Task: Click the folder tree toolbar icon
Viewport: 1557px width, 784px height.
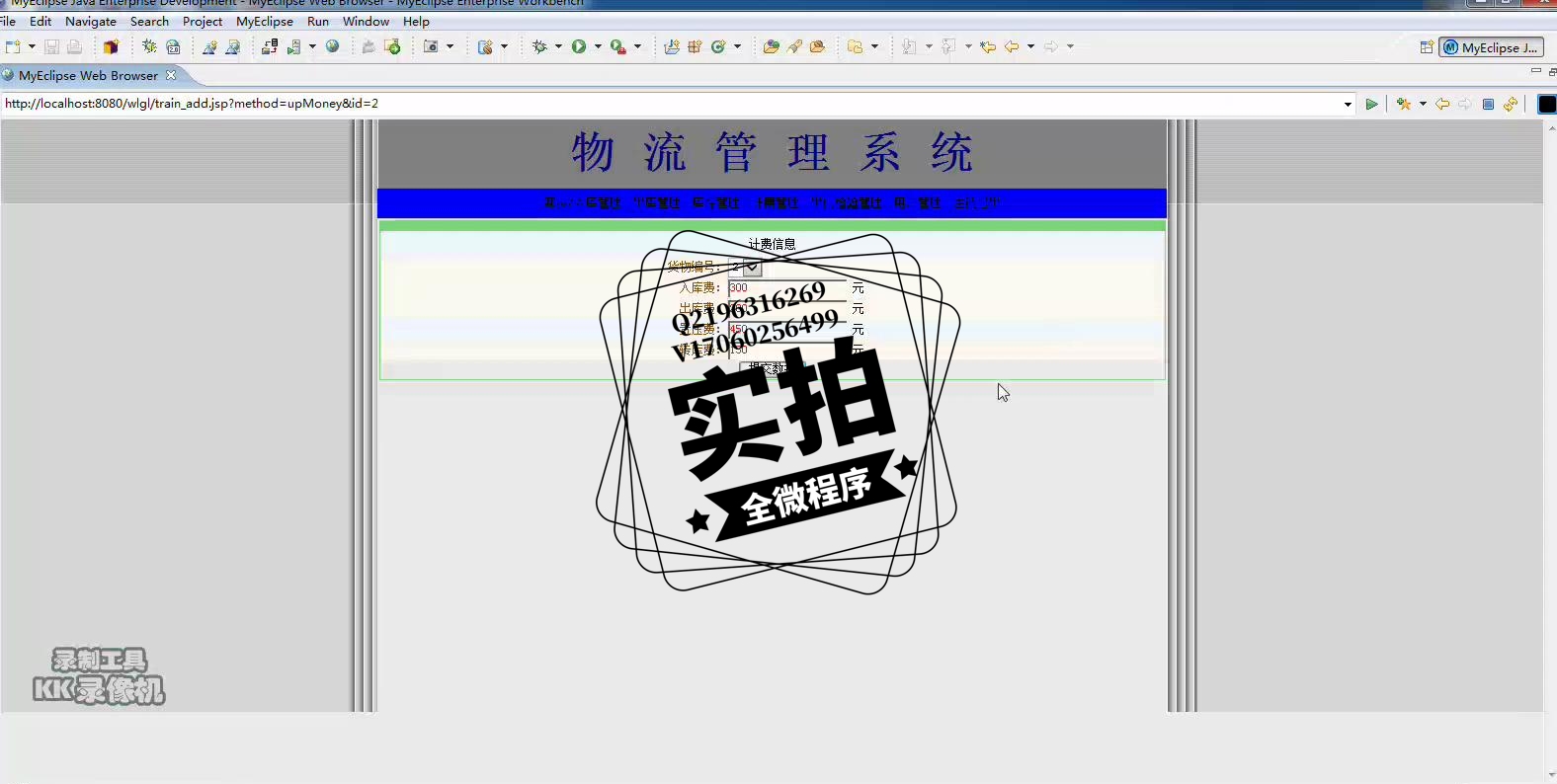Action: pyautogui.click(x=856, y=46)
